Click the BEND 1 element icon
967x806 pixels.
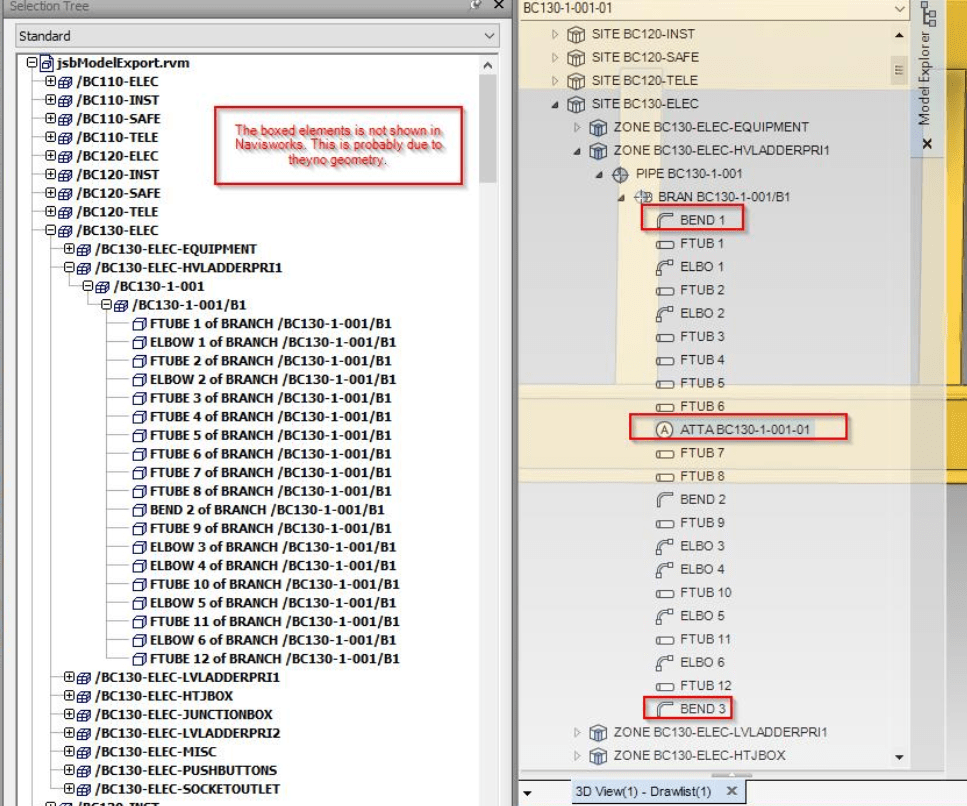click(x=665, y=220)
